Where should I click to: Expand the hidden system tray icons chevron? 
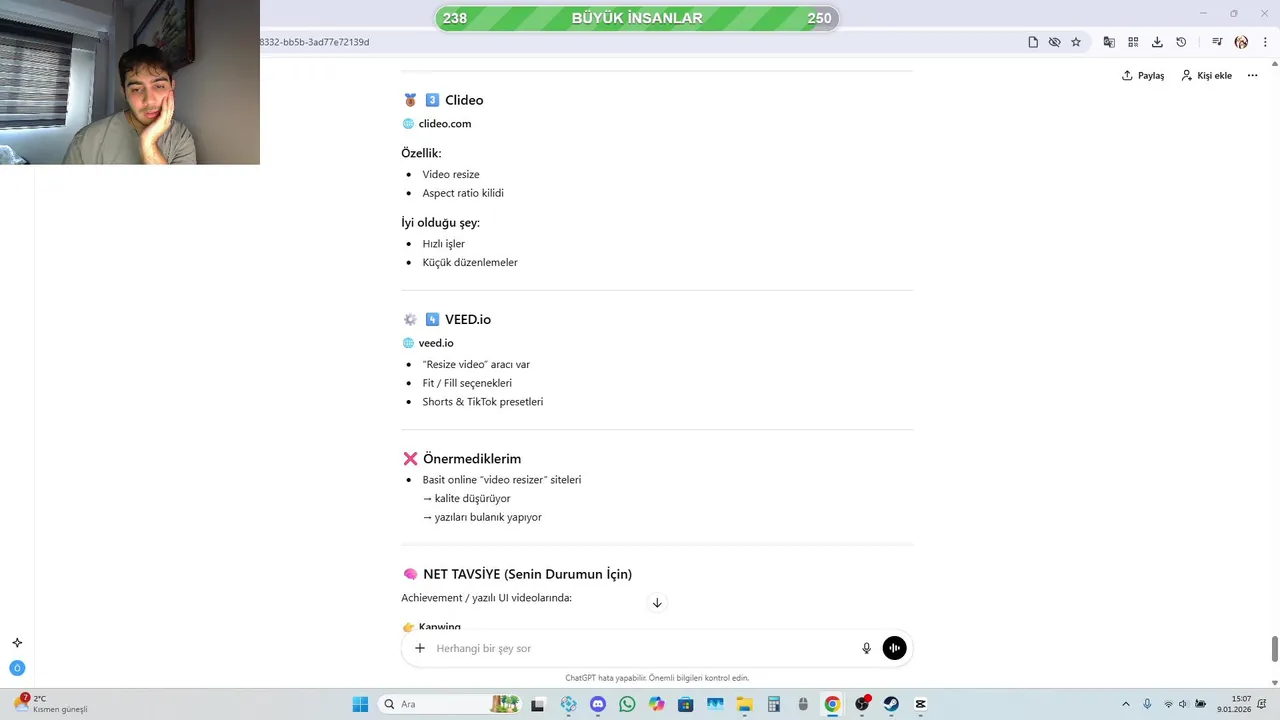(x=1126, y=704)
